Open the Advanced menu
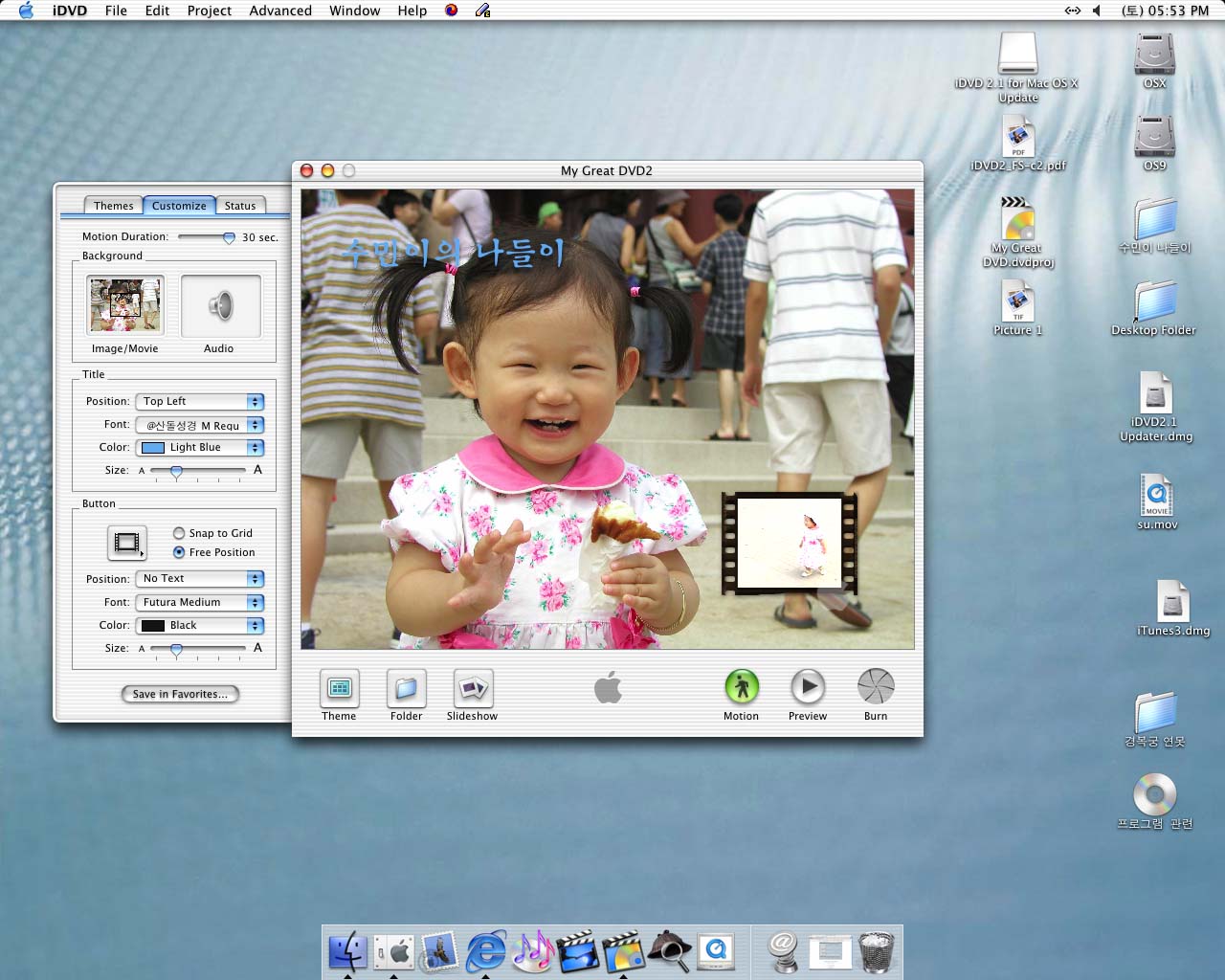This screenshot has width=1225, height=980. [279, 11]
